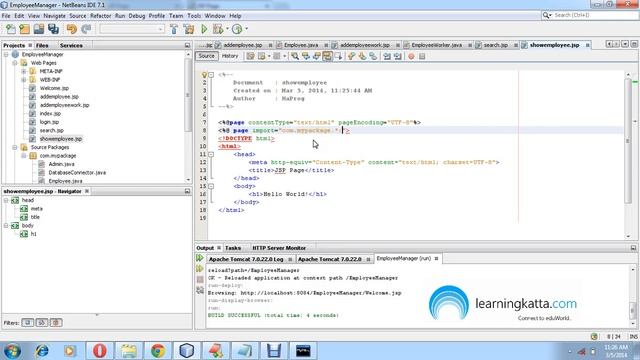Click the Save All toolbar icon
Screen dimensions: 640x360
point(53,29)
